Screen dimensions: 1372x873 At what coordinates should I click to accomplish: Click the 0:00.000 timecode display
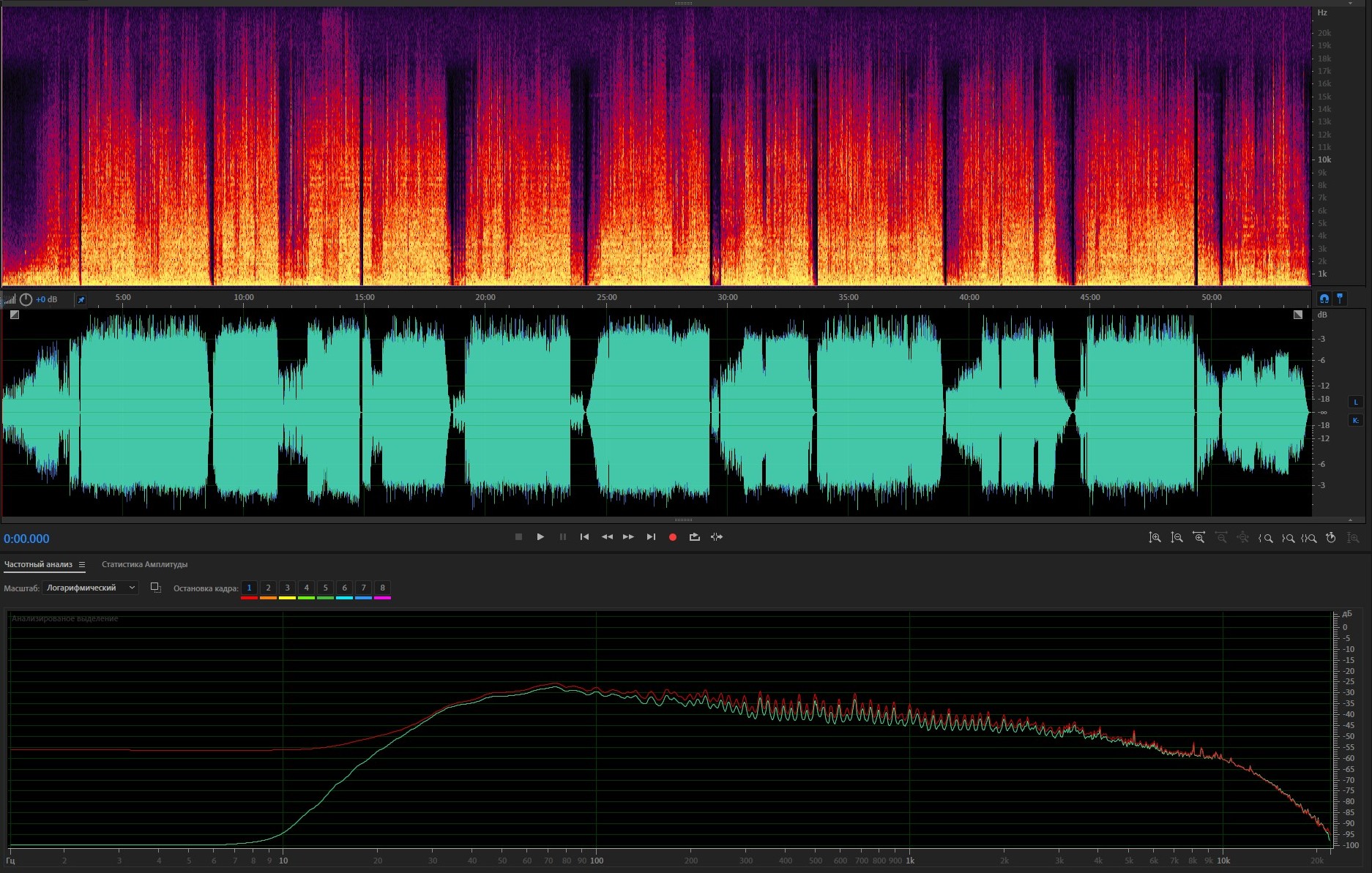[26, 539]
